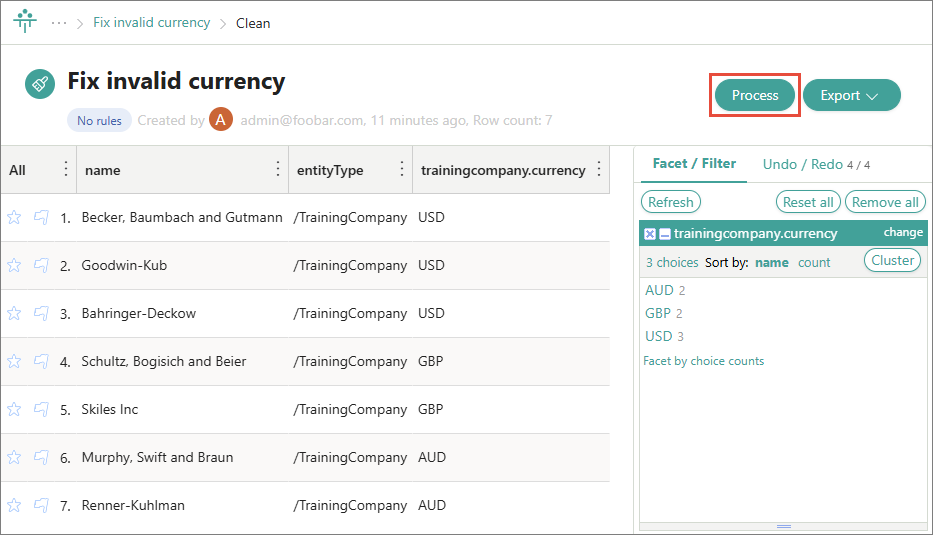933x535 pixels.
Task: Switch to the Undo / Redo tab
Action: pyautogui.click(x=816, y=164)
